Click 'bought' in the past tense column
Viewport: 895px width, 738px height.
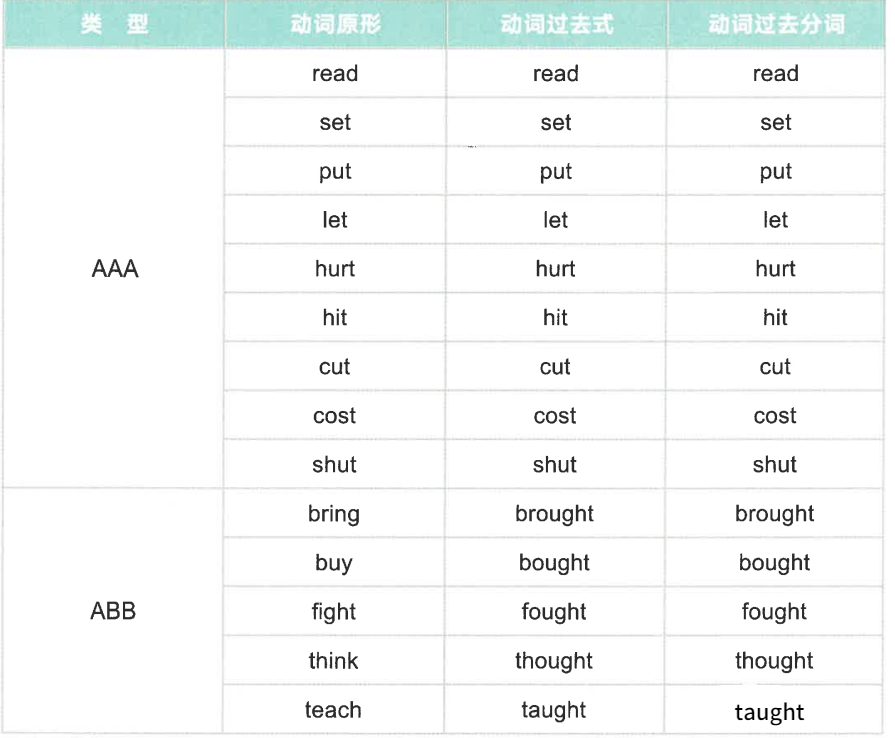tap(555, 562)
